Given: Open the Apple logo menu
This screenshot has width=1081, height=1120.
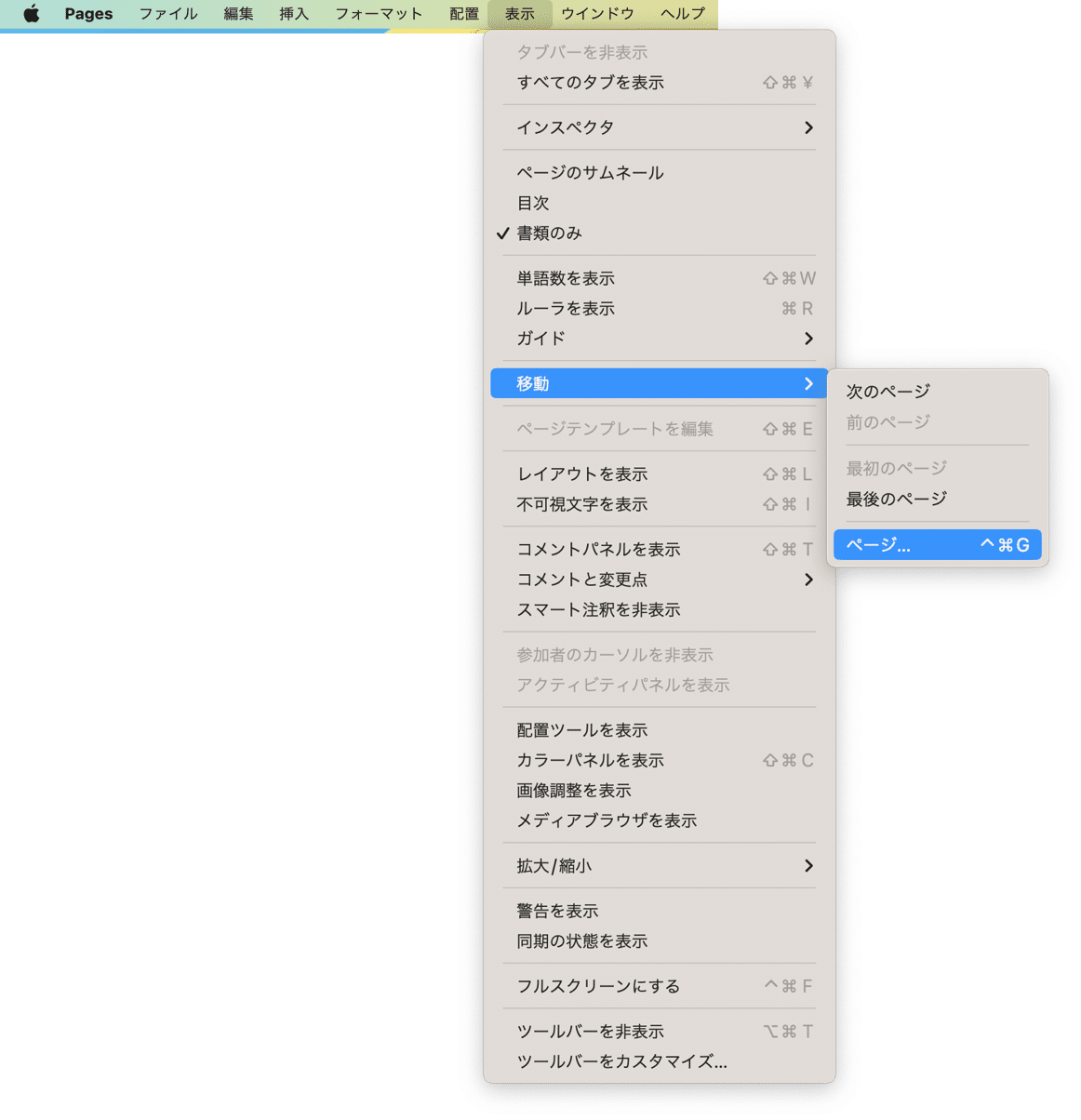Looking at the screenshot, I should click(x=32, y=14).
